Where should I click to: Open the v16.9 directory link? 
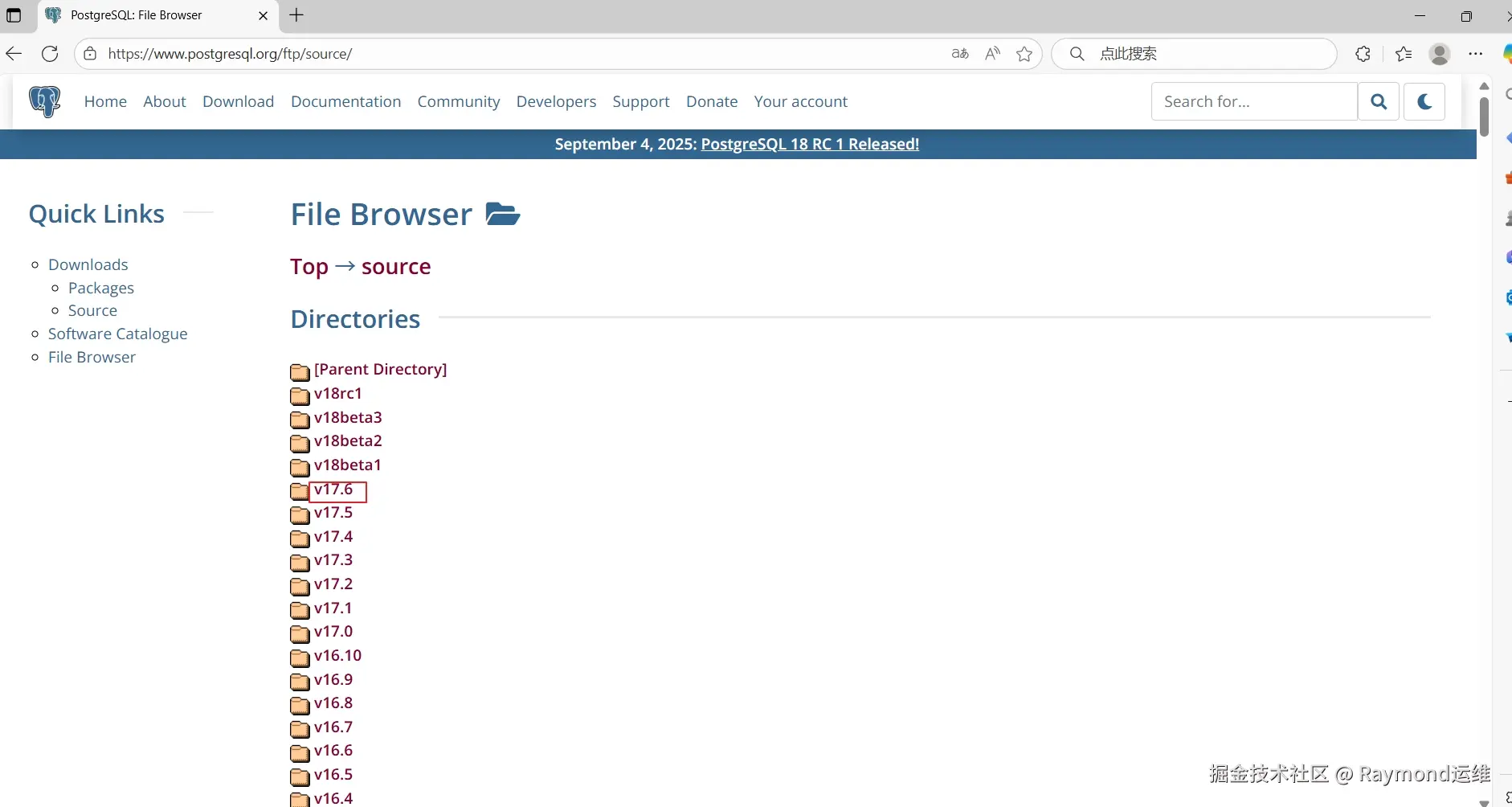[x=333, y=679]
